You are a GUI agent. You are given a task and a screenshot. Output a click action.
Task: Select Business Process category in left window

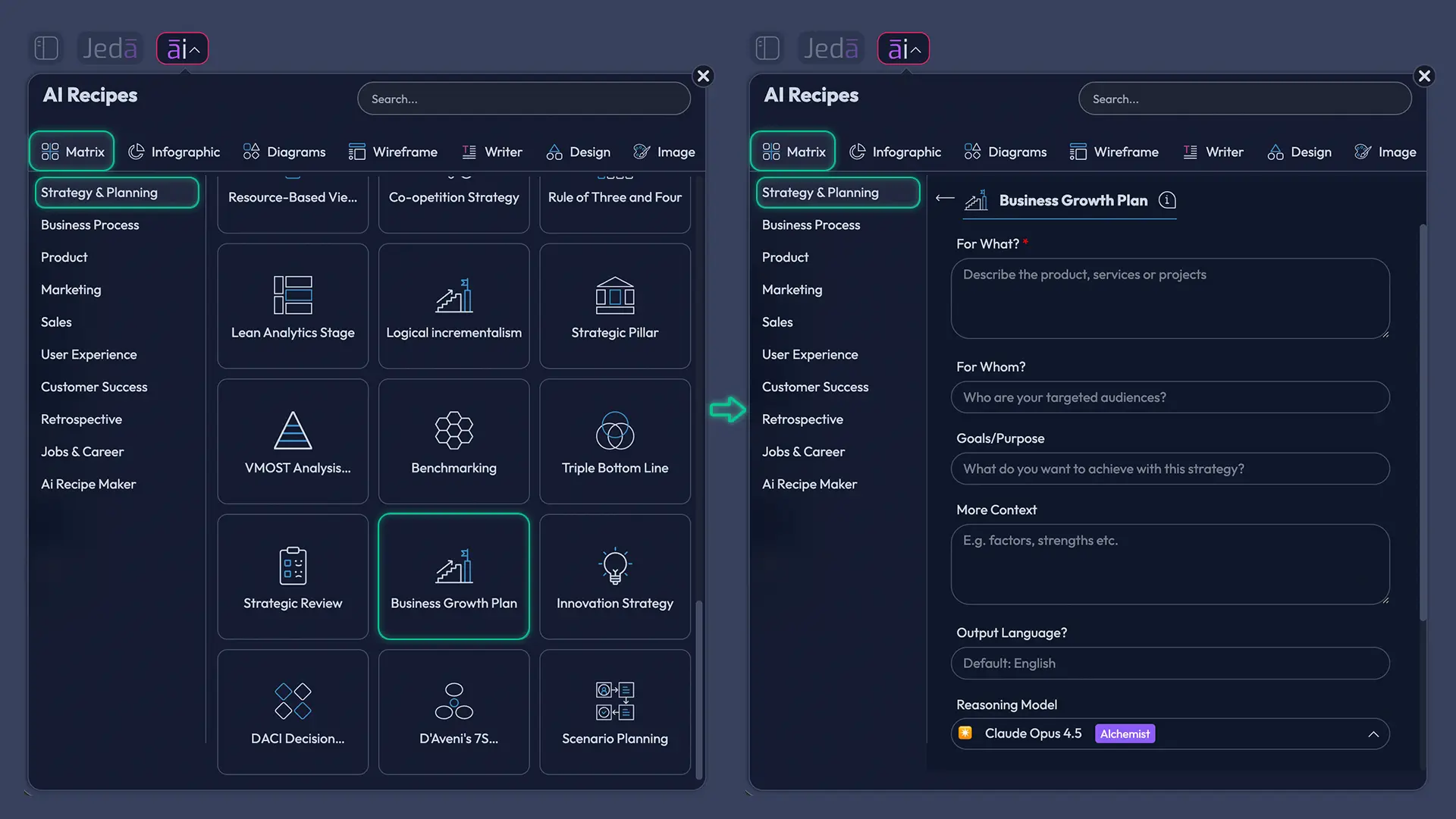click(89, 225)
